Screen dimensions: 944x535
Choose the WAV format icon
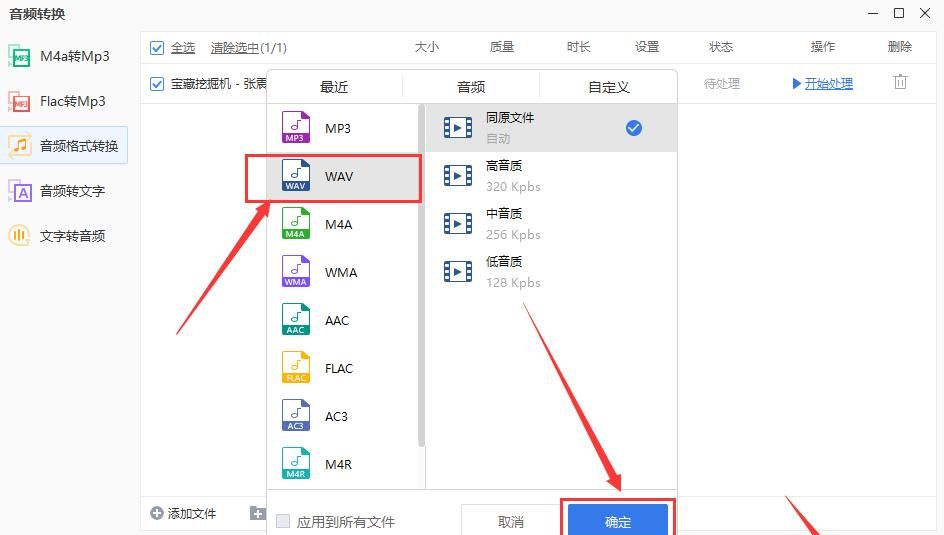point(296,176)
